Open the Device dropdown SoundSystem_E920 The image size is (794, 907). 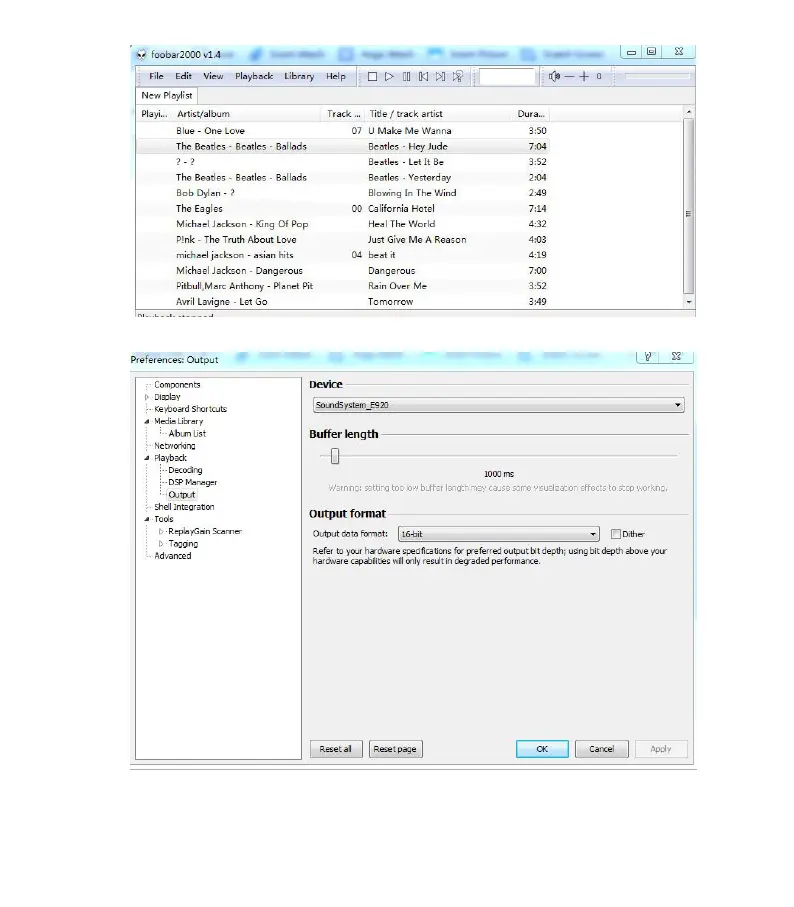[498, 405]
